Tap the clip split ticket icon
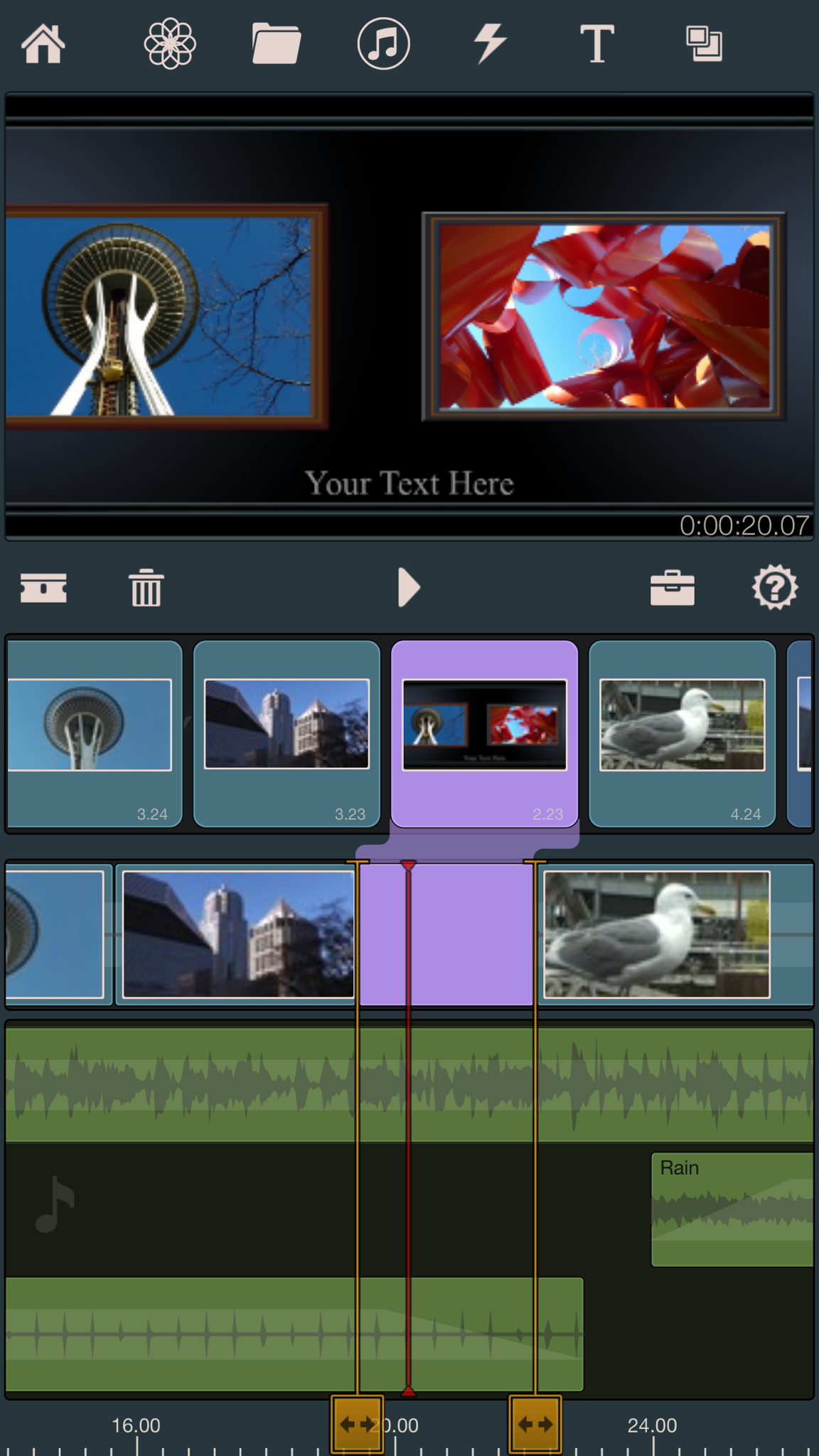Image resolution: width=819 pixels, height=1456 pixels. tap(43, 588)
